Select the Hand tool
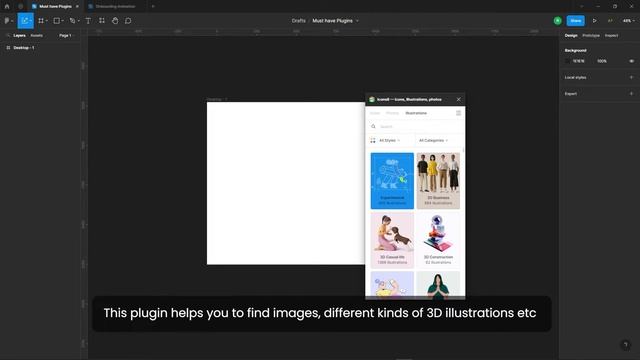The width and height of the screenshot is (640, 360). click(115, 20)
